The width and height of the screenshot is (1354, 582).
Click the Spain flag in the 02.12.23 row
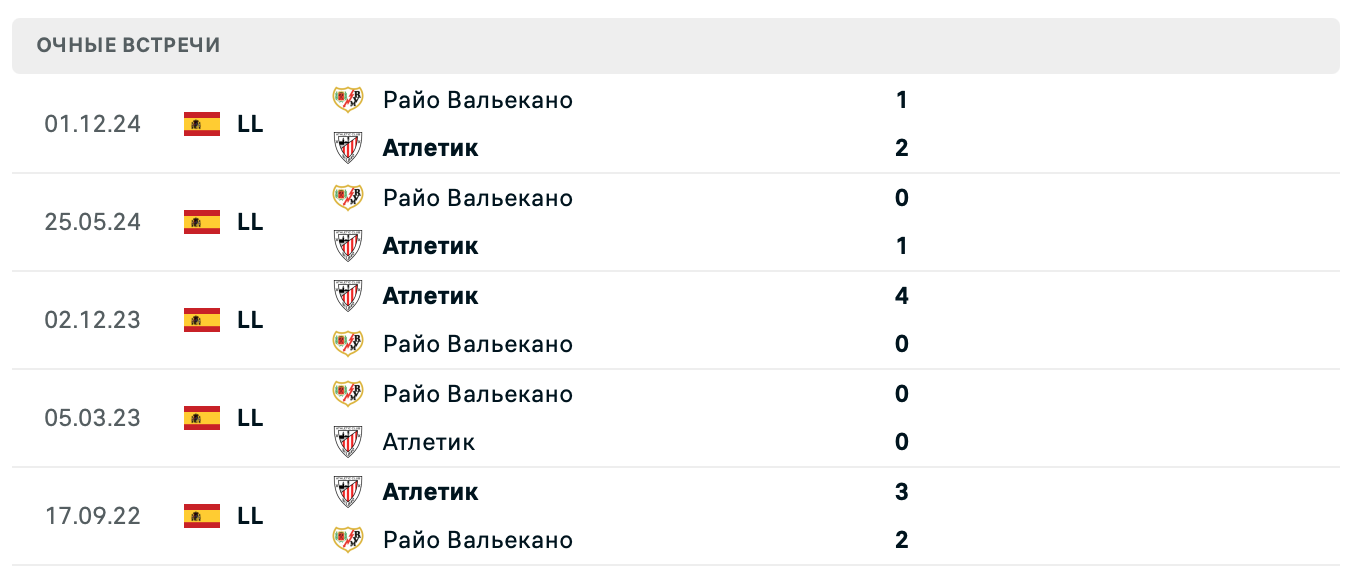pos(202,320)
